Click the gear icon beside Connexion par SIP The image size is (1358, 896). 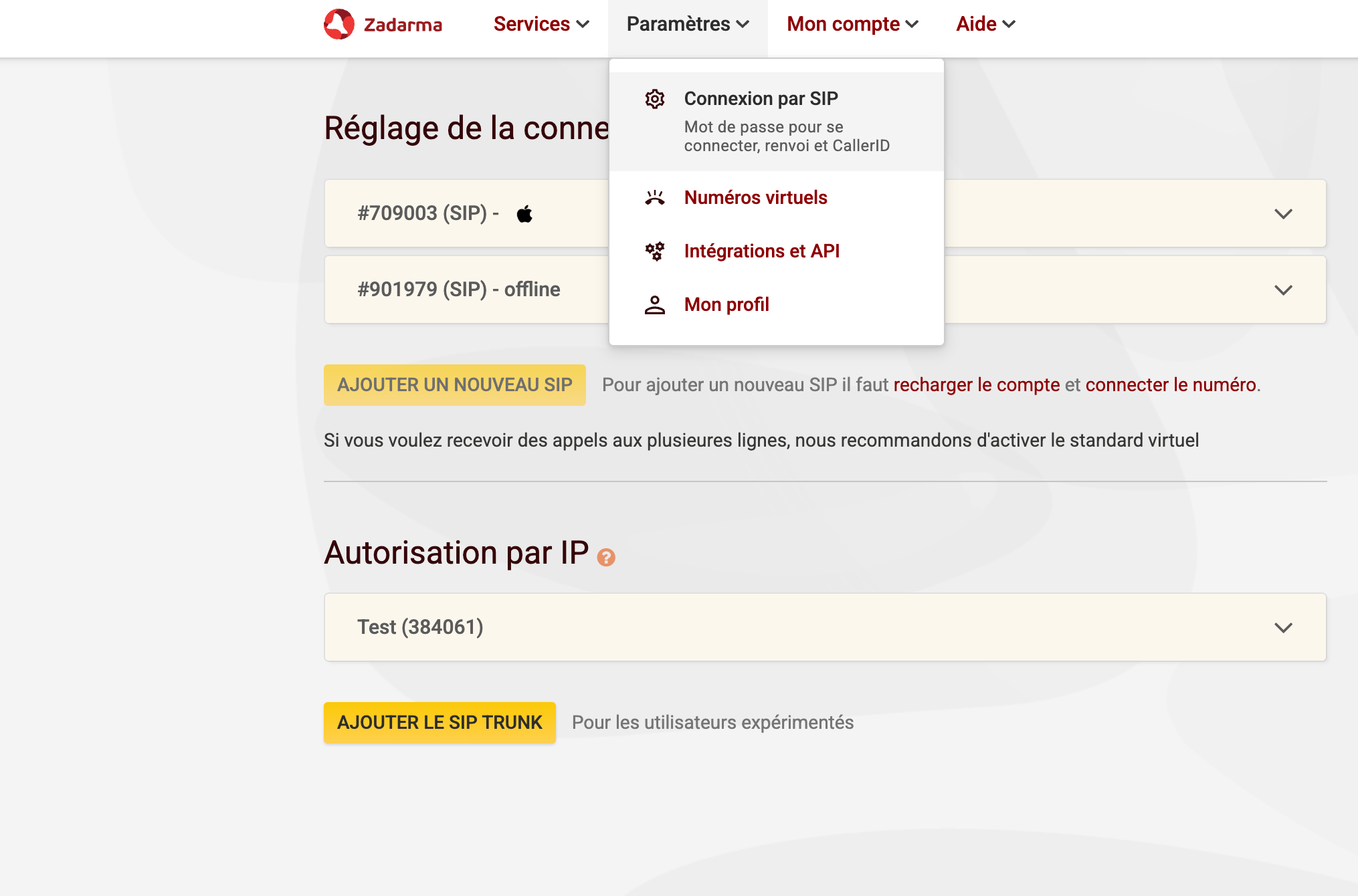point(654,99)
